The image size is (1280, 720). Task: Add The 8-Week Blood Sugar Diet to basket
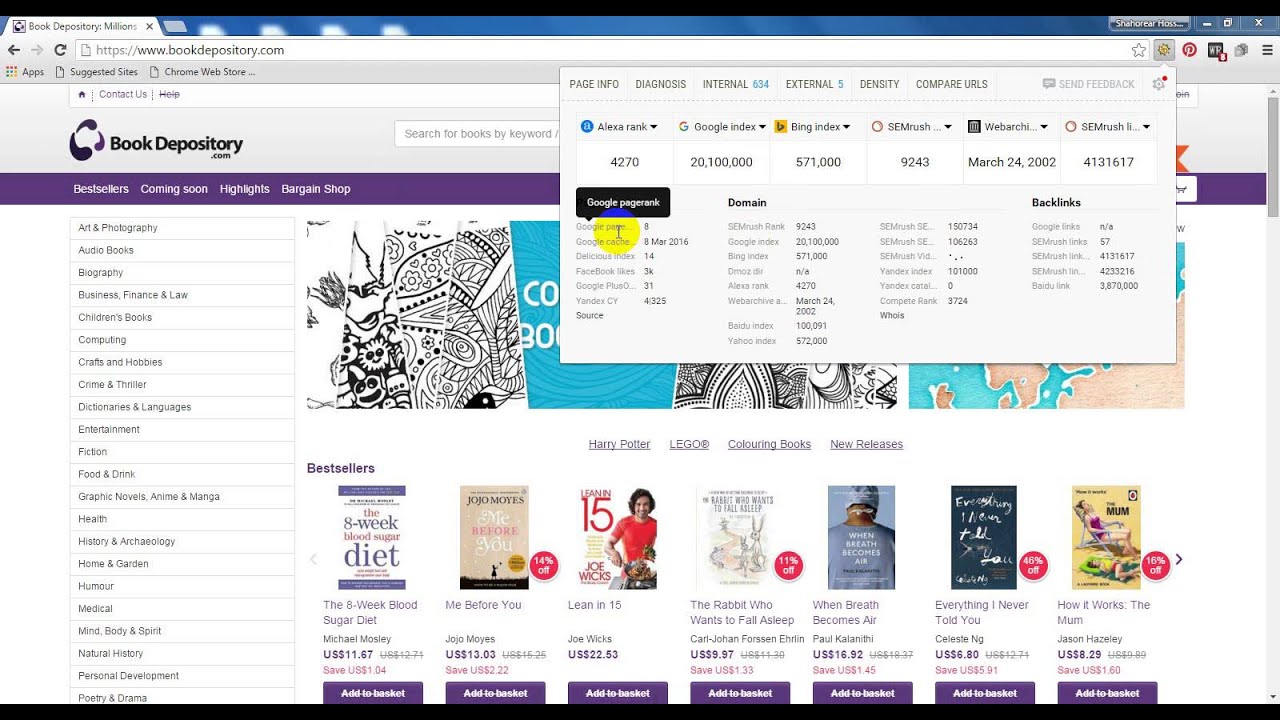373,693
